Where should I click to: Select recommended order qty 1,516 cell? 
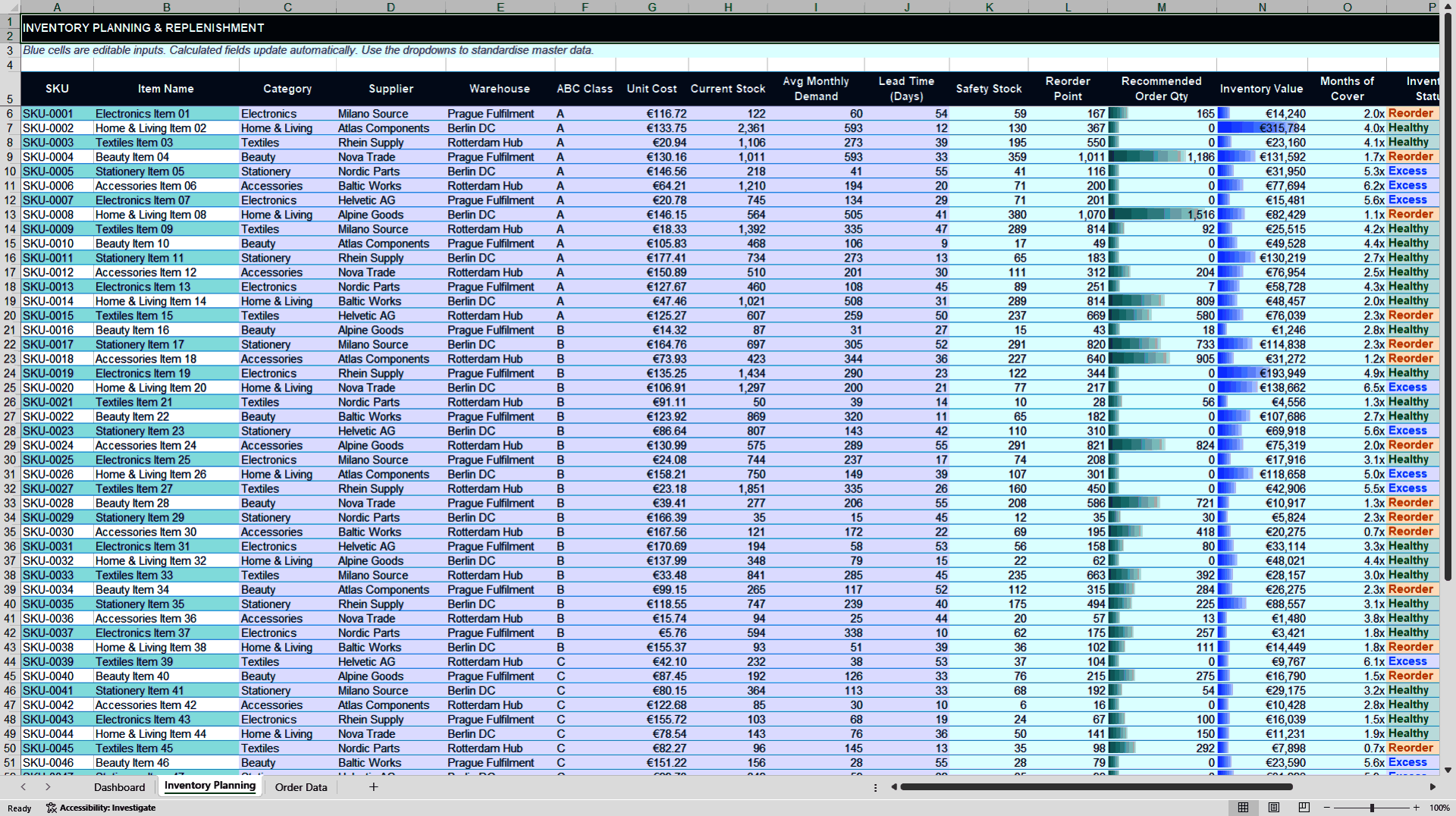pos(1162,215)
